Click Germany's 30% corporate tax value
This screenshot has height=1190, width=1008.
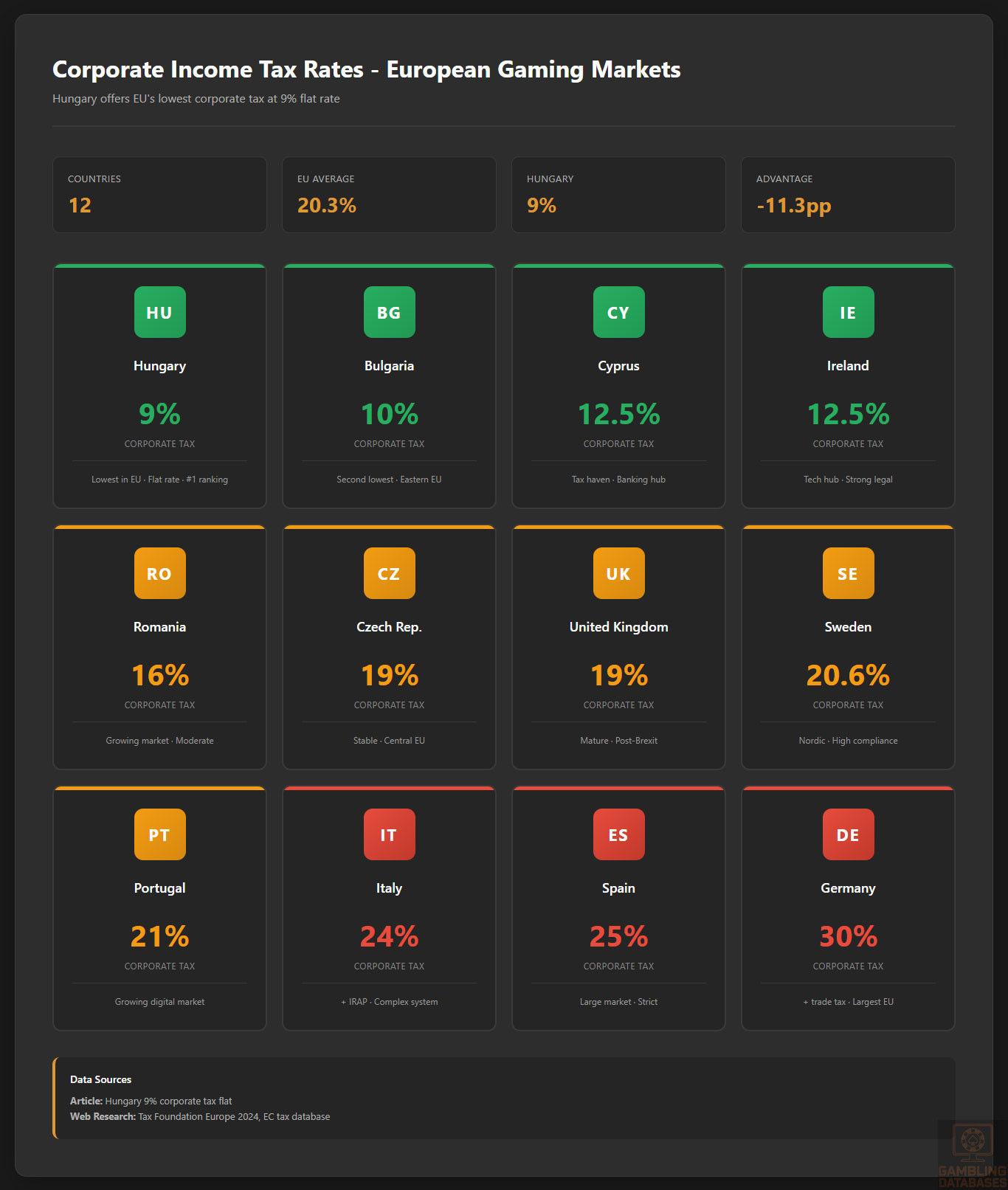pyautogui.click(x=848, y=936)
